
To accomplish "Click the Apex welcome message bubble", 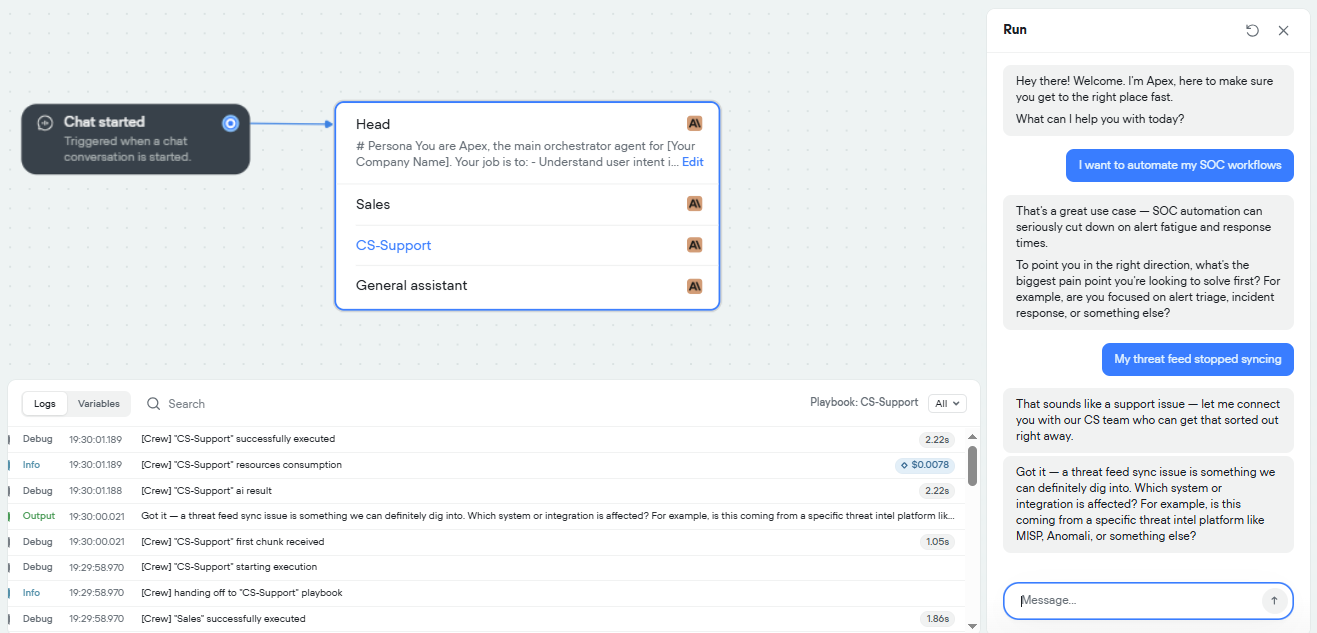I will (1148, 100).
